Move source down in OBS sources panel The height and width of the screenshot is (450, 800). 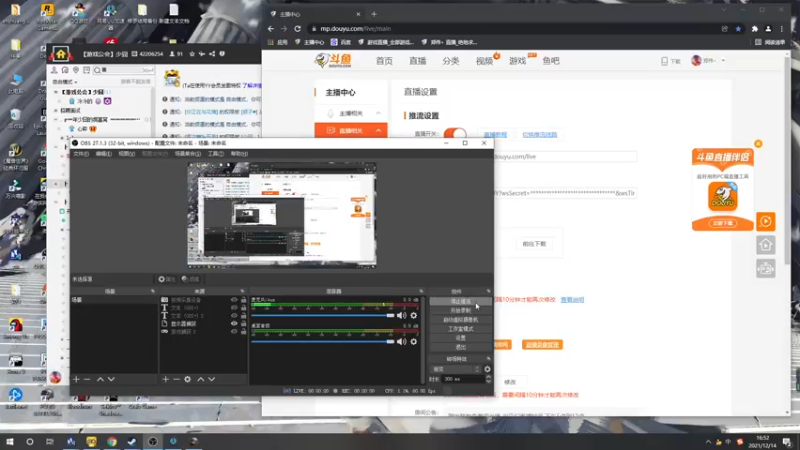pos(212,380)
